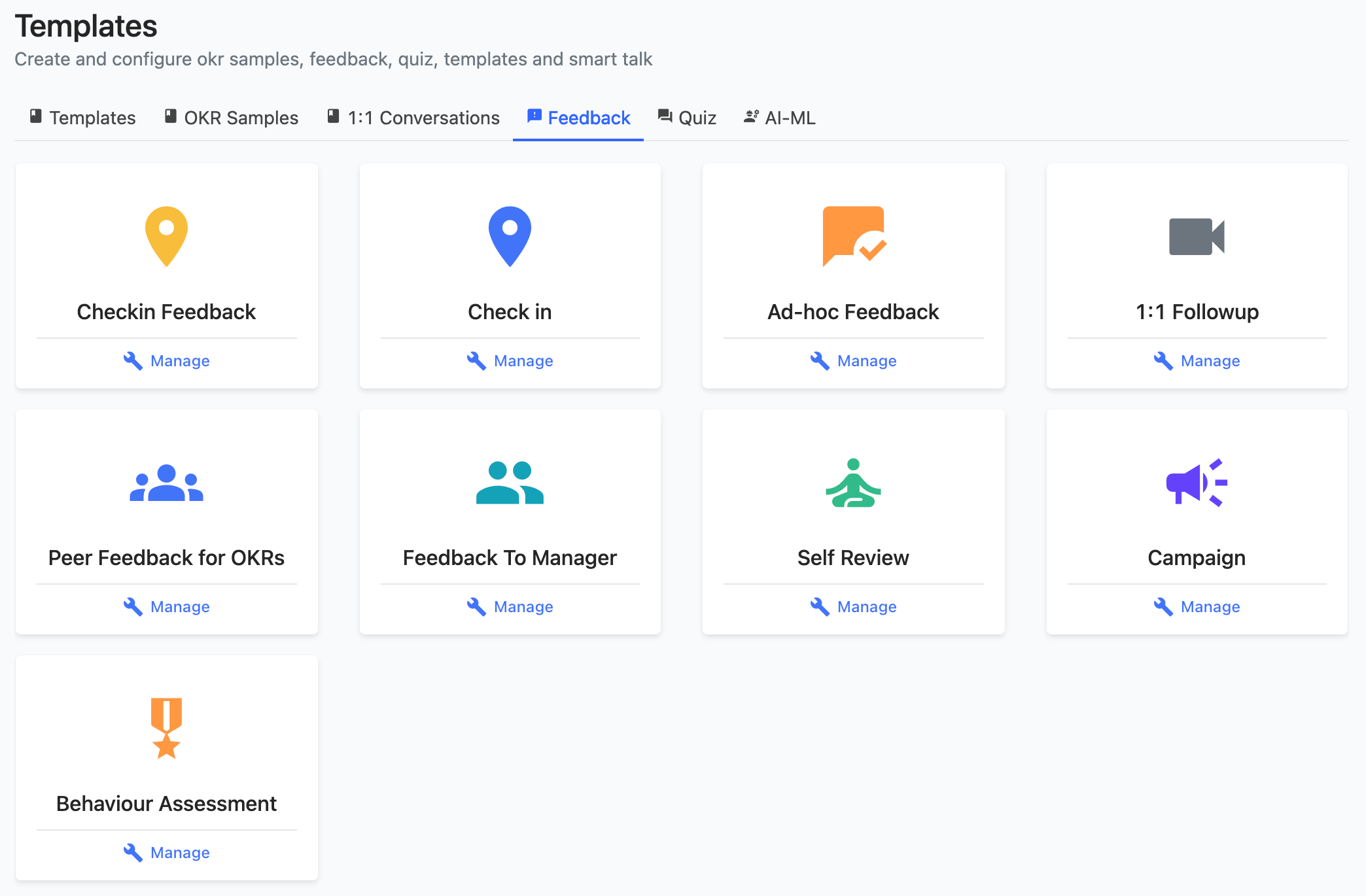Image resolution: width=1366 pixels, height=896 pixels.
Task: Click the Check in card title
Action: click(510, 312)
